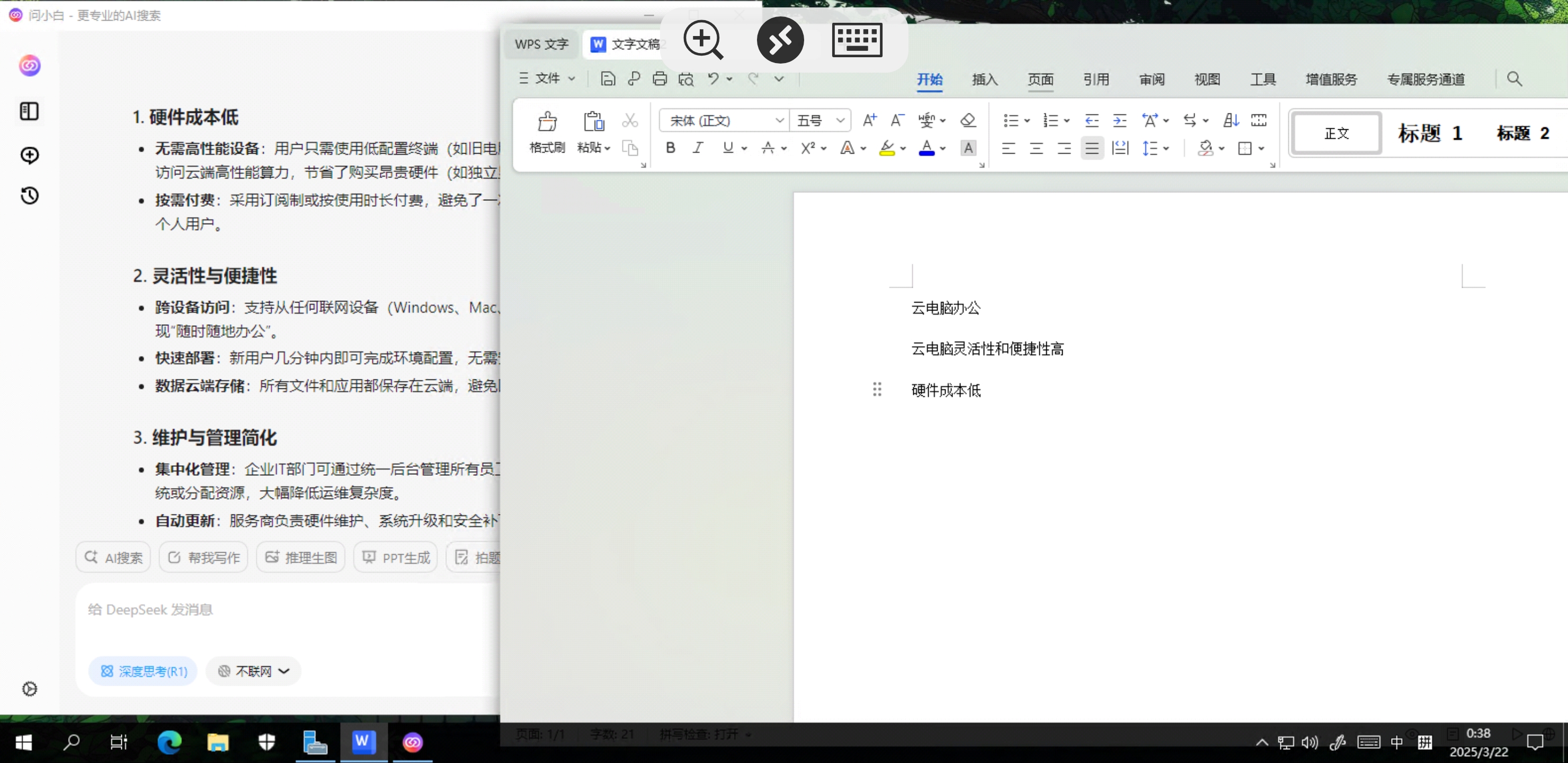The width and height of the screenshot is (1568, 763).
Task: Click the Increase Indent icon
Action: 1119,120
